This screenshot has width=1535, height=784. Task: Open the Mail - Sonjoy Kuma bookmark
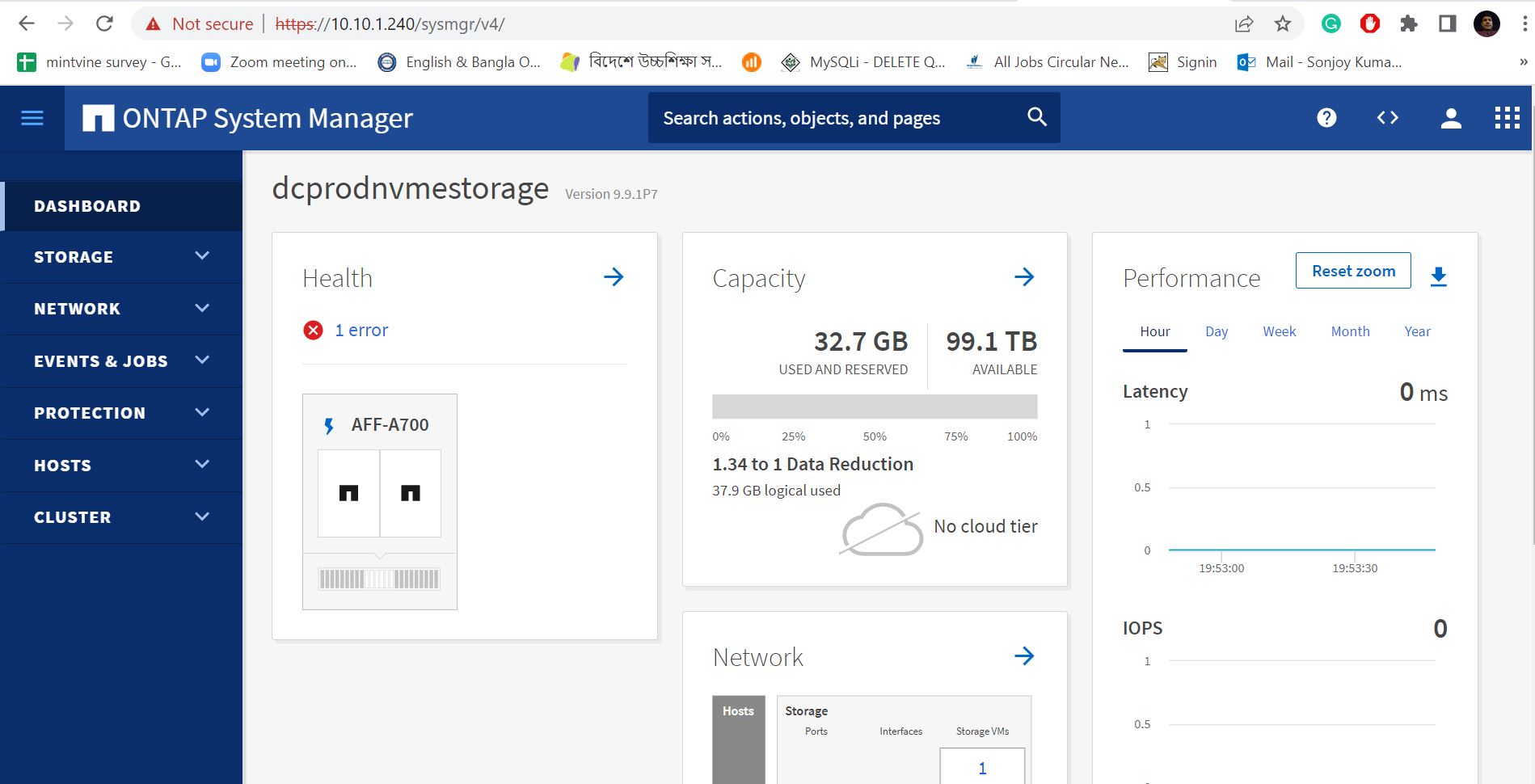pos(1319,62)
